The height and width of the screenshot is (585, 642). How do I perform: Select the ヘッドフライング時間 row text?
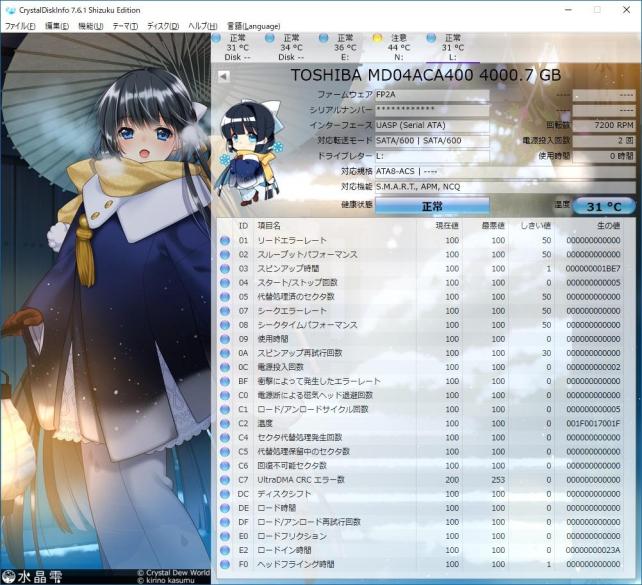coord(296,565)
